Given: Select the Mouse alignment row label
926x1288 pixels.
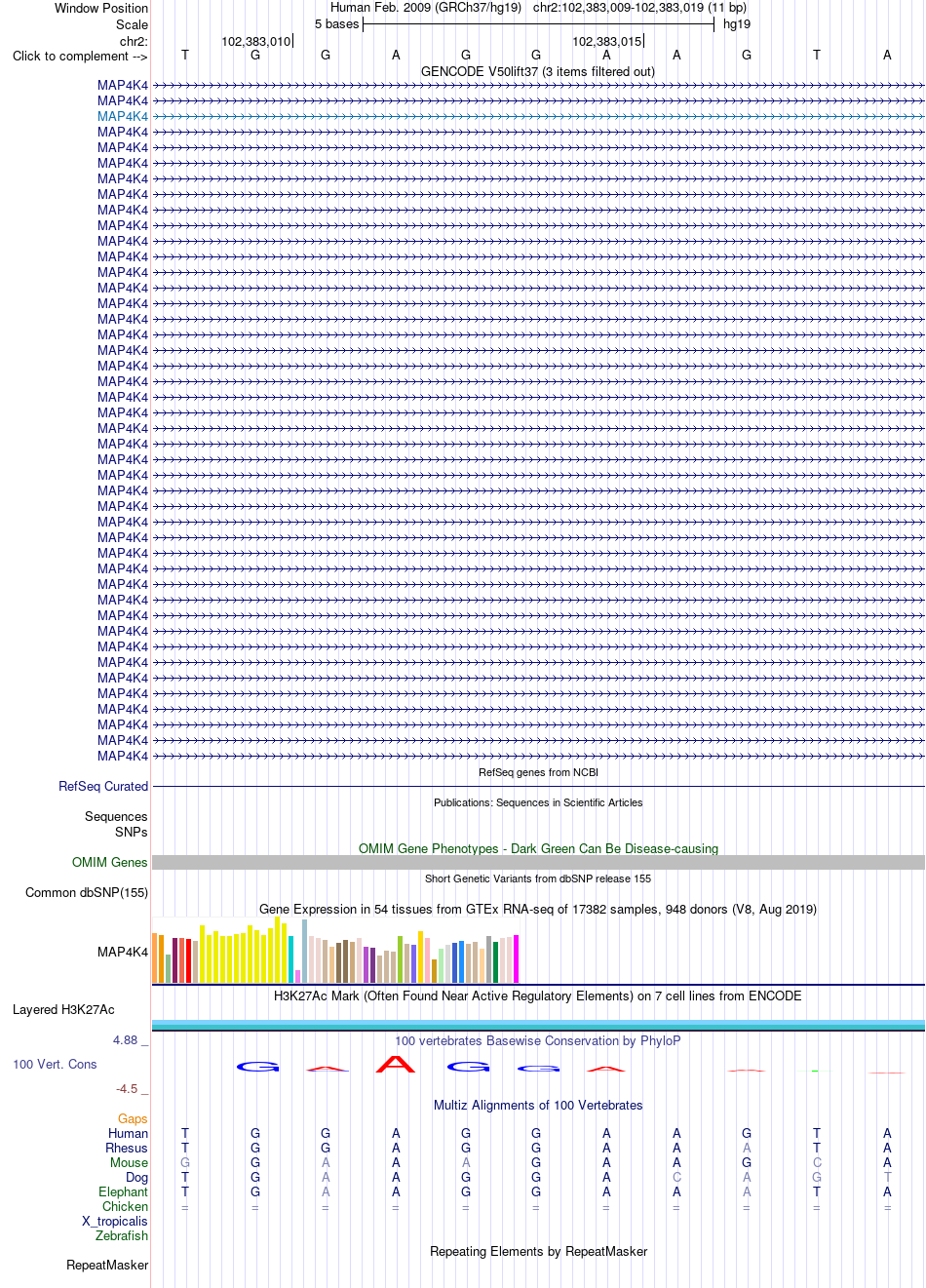Looking at the screenshot, I should tap(129, 1163).
